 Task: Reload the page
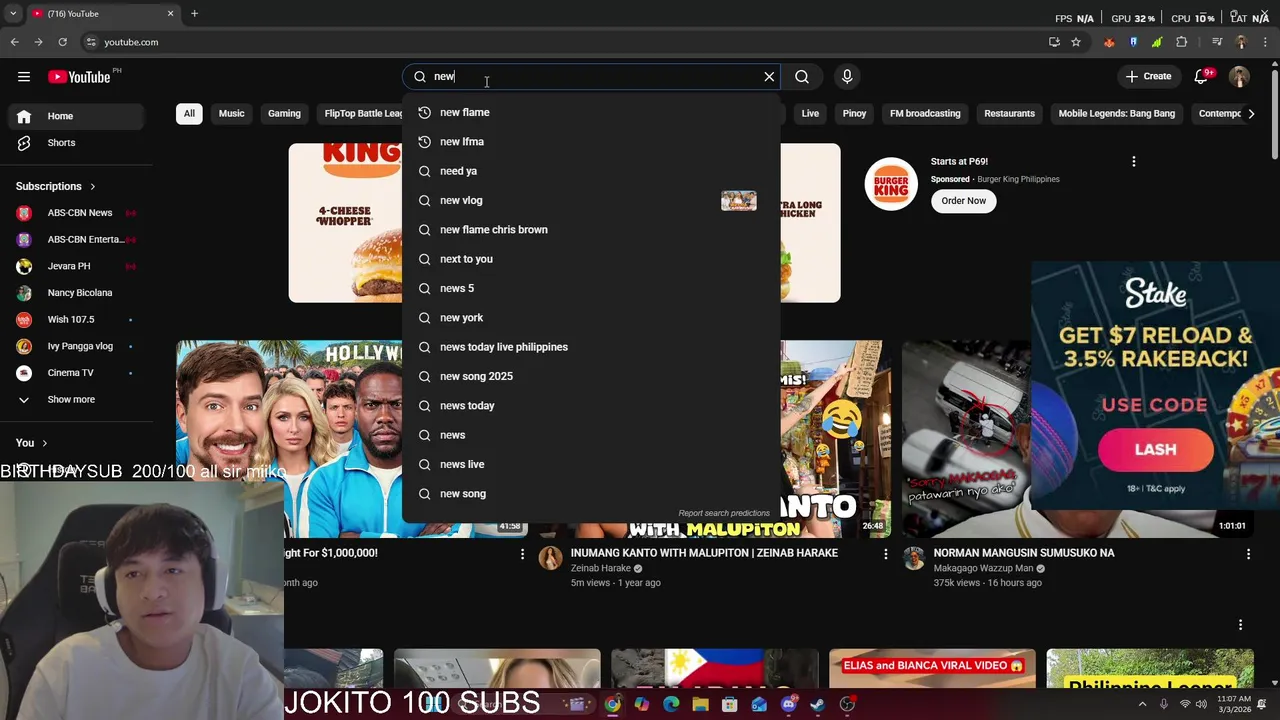62,42
